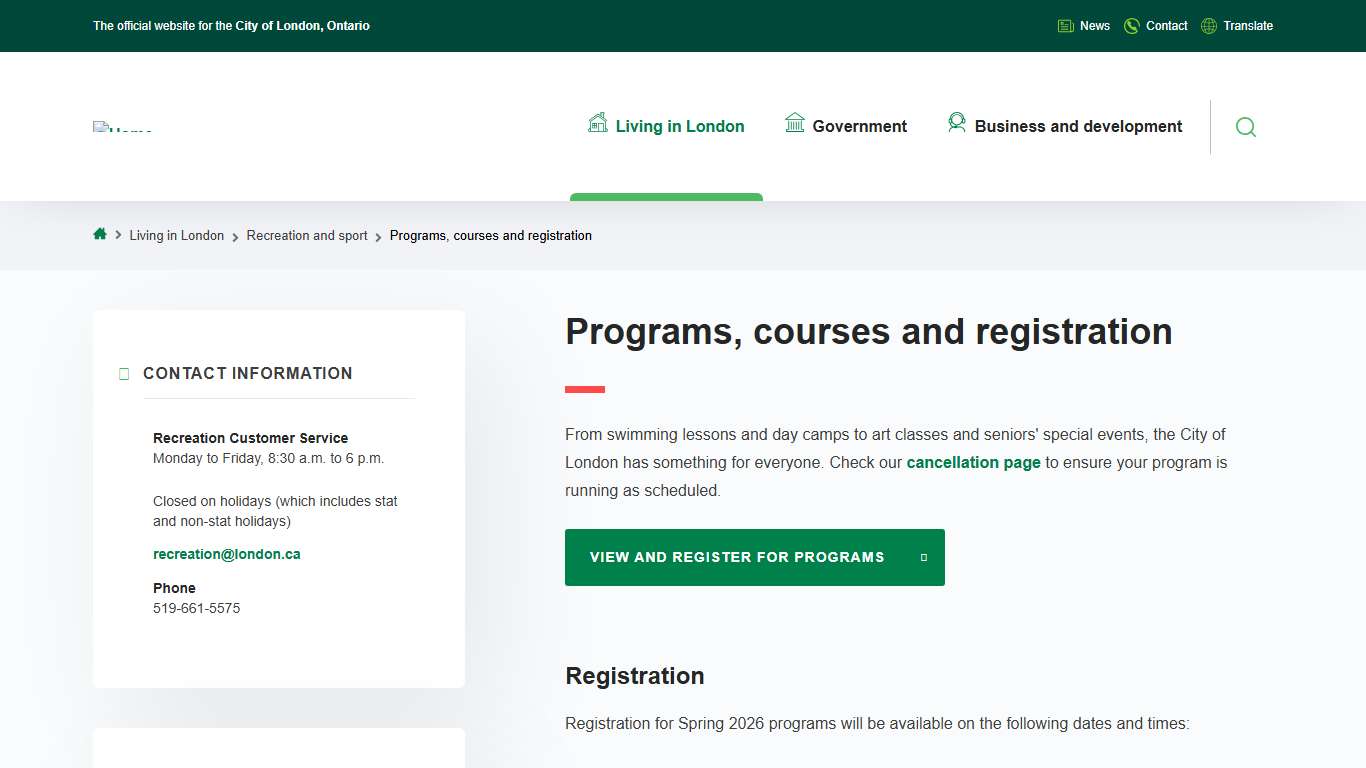Click the Living in London breadcrumb
Viewport: 1366px width, 768px height.
tap(177, 235)
